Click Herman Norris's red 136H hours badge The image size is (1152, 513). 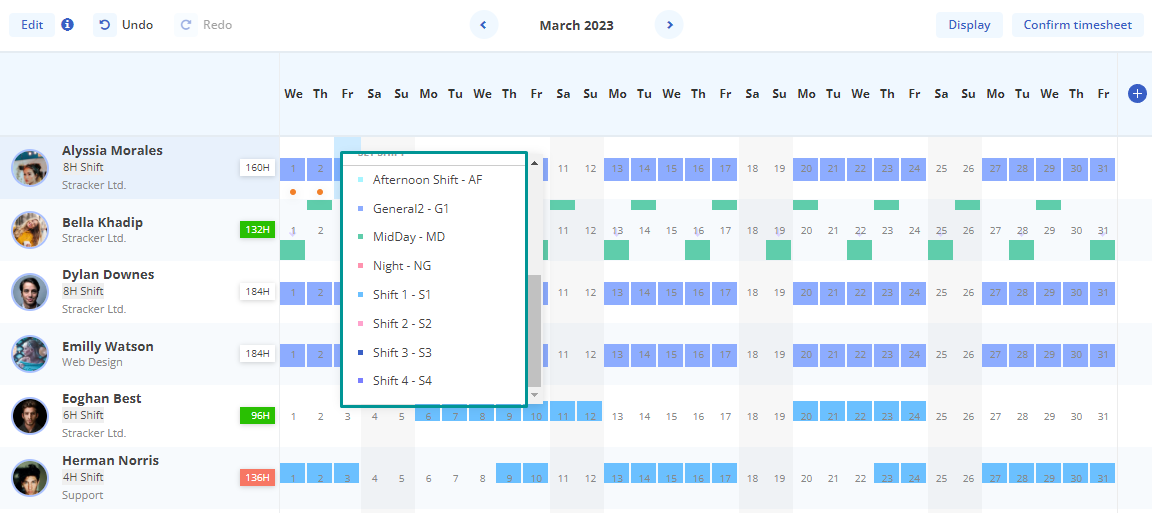click(x=257, y=478)
